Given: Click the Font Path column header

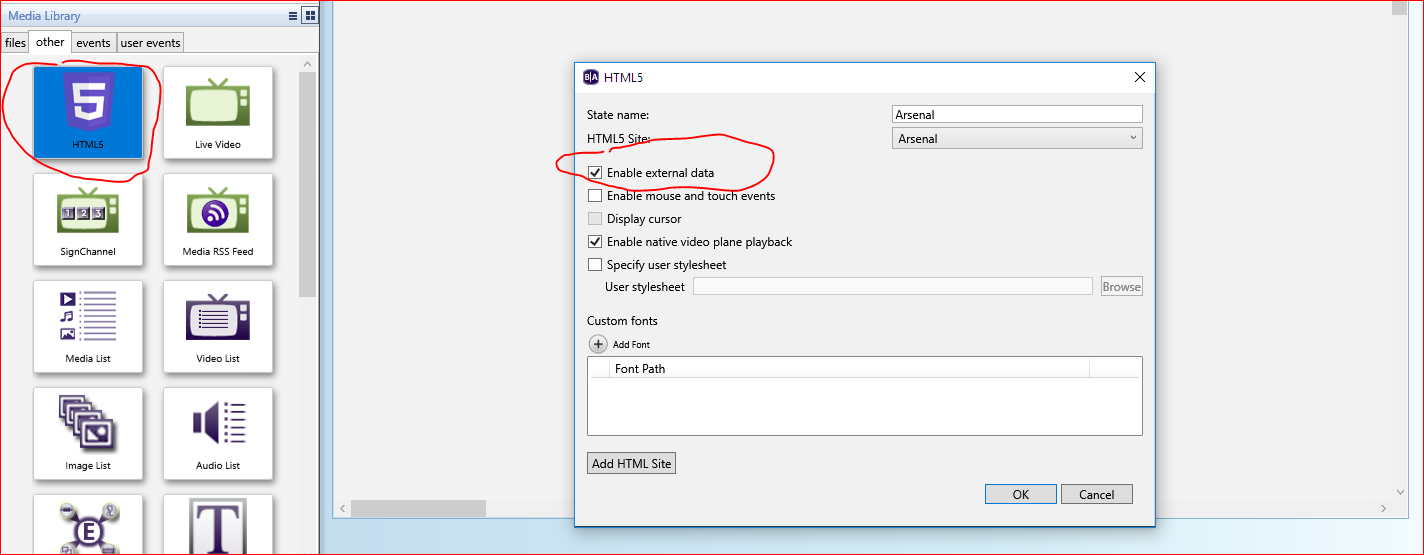Looking at the screenshot, I should coord(850,369).
